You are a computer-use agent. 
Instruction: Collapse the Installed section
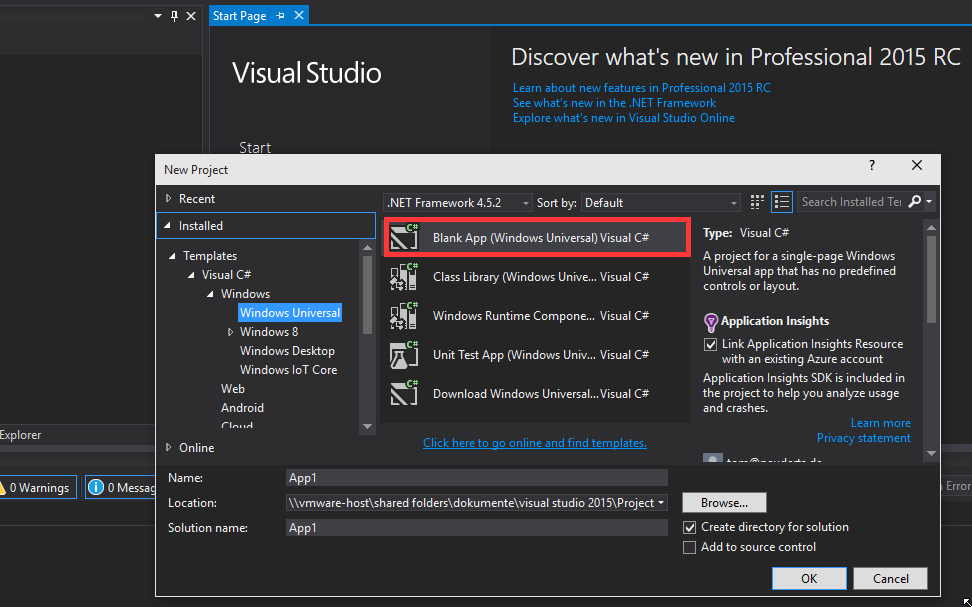pos(167,226)
